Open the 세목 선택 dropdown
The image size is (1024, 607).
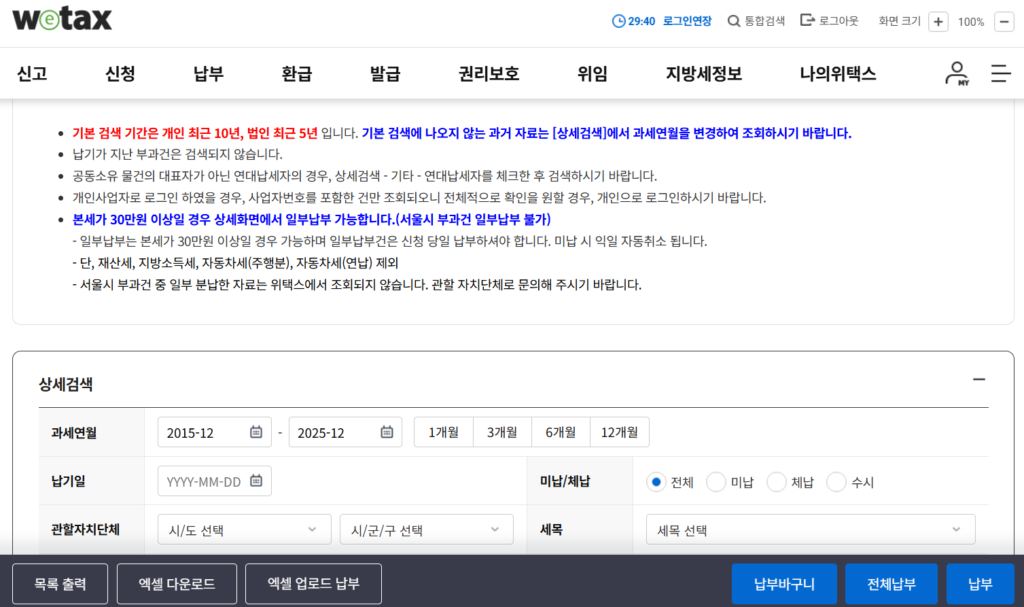[x=810, y=529]
